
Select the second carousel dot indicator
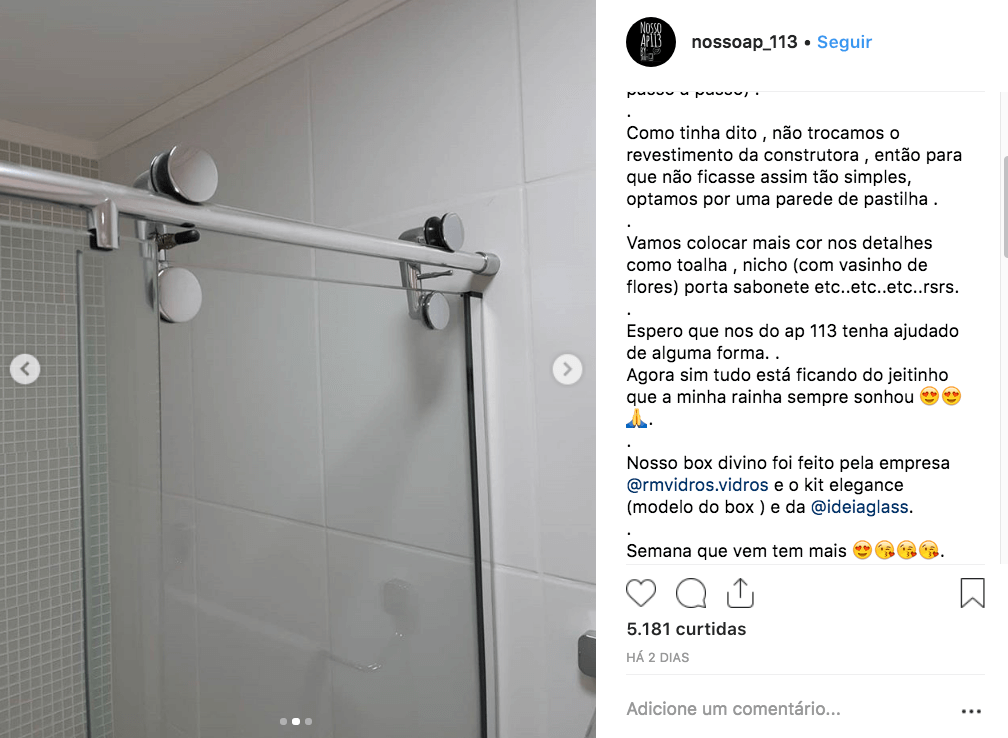(x=296, y=721)
